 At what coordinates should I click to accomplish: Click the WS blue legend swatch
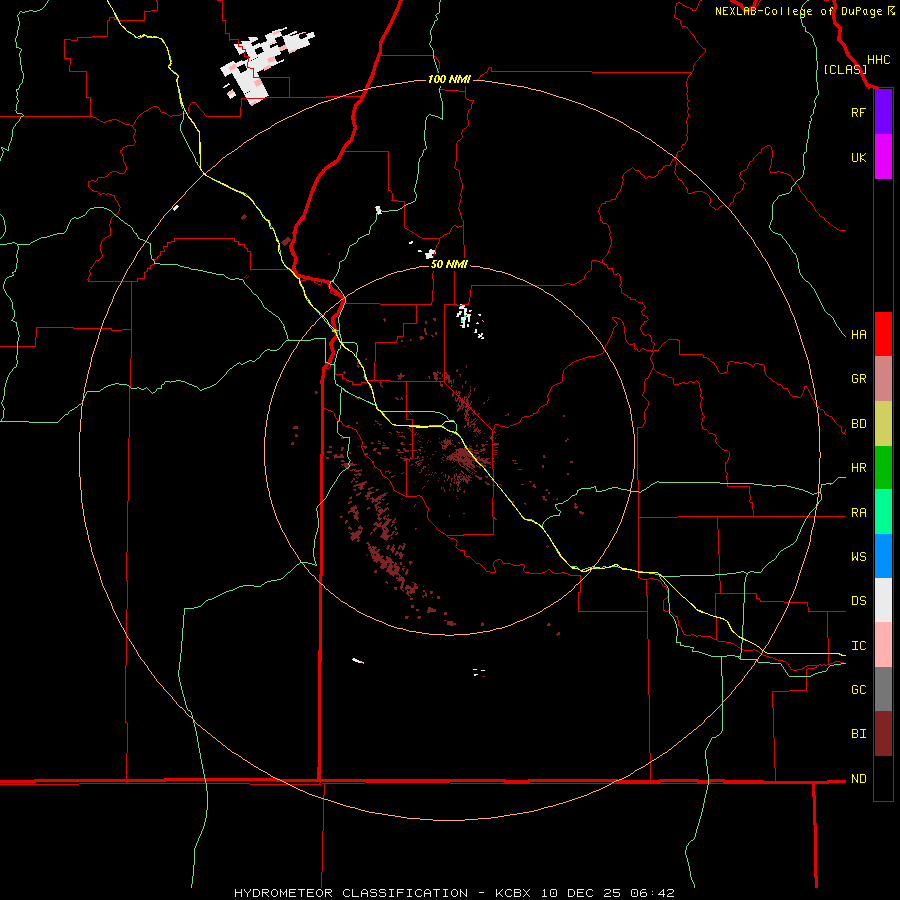coord(883,556)
